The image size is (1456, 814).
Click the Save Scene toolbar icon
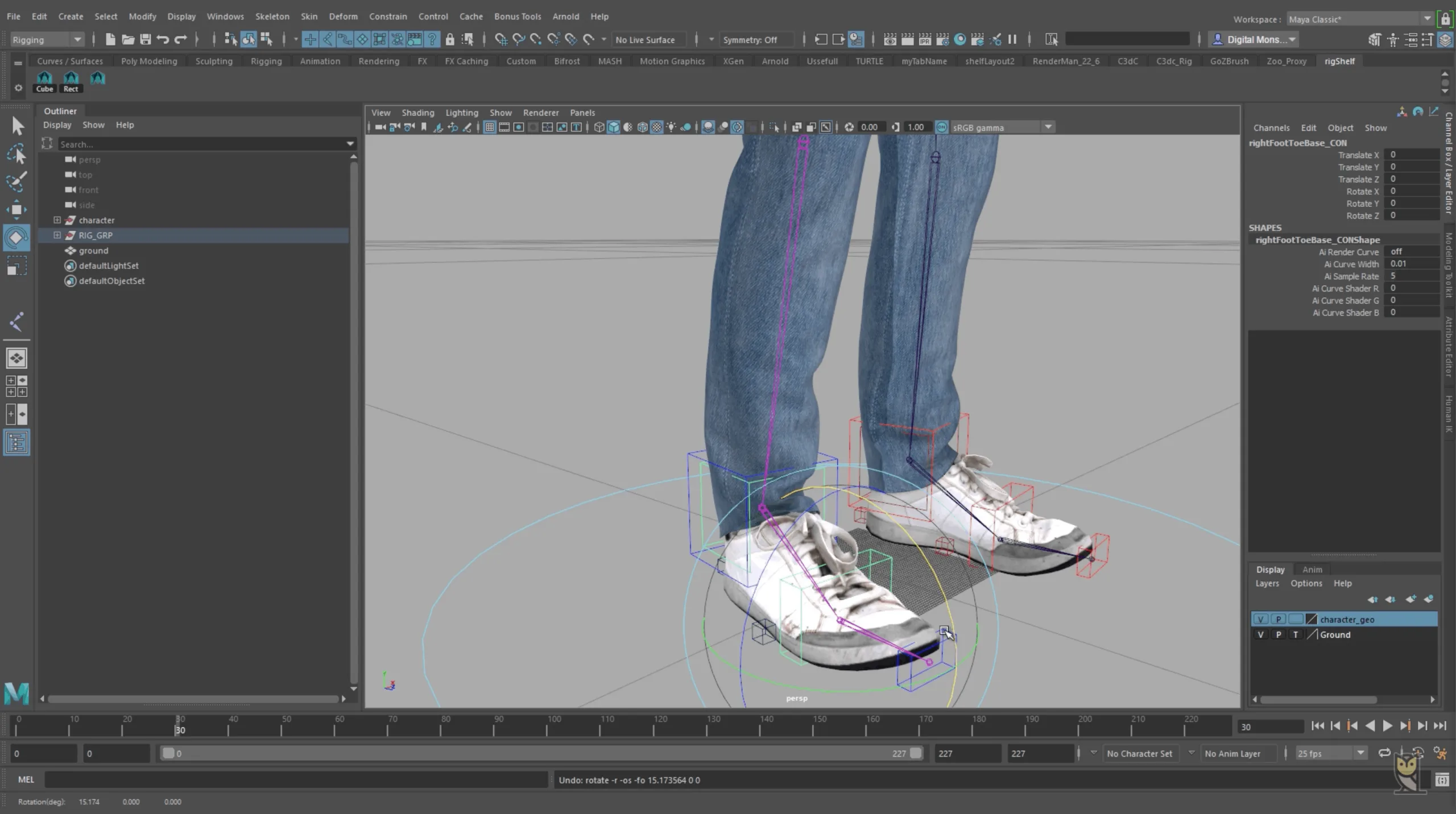tap(145, 39)
